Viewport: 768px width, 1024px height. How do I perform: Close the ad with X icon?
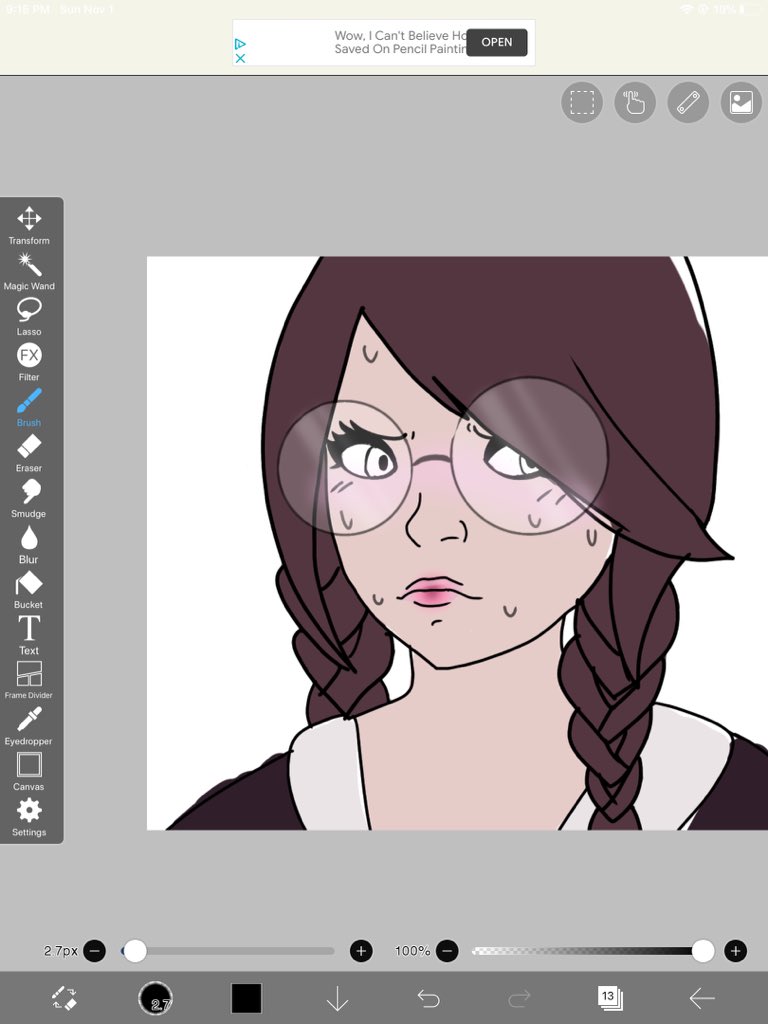[240, 58]
